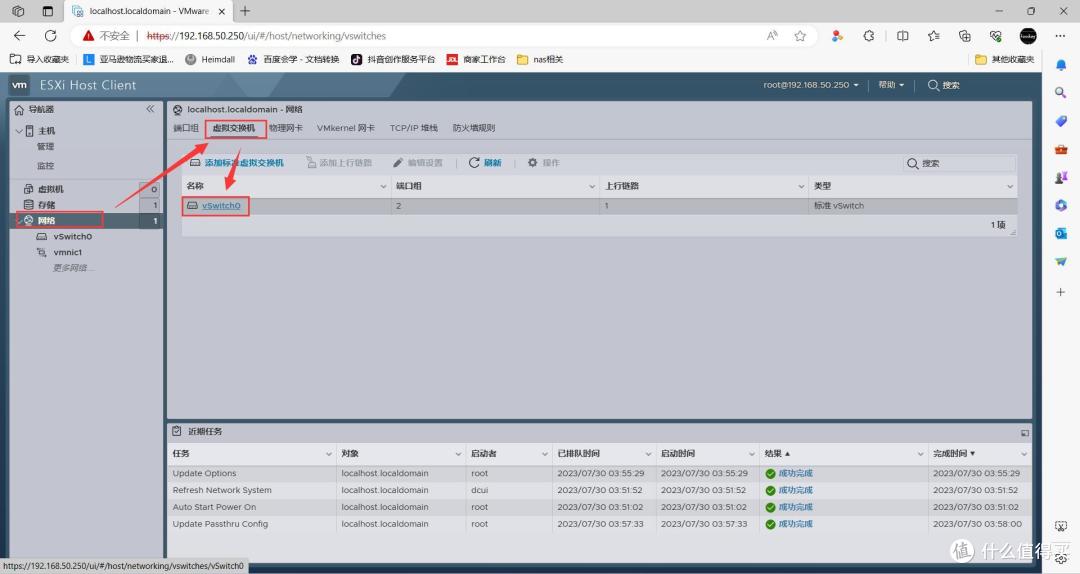Add this page to favorites star

point(800,36)
